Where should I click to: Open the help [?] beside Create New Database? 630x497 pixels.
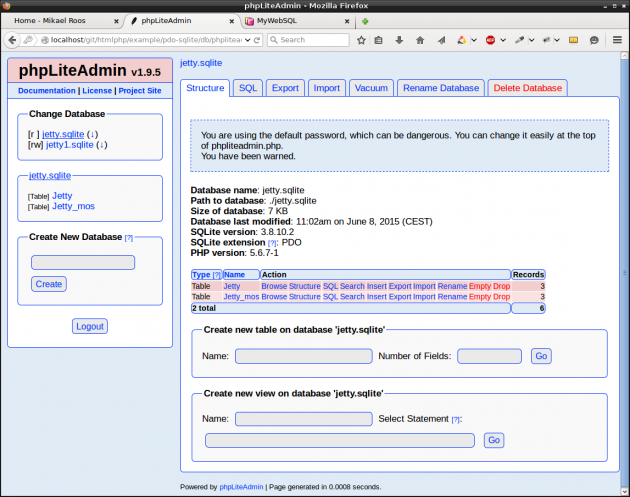pos(129,238)
